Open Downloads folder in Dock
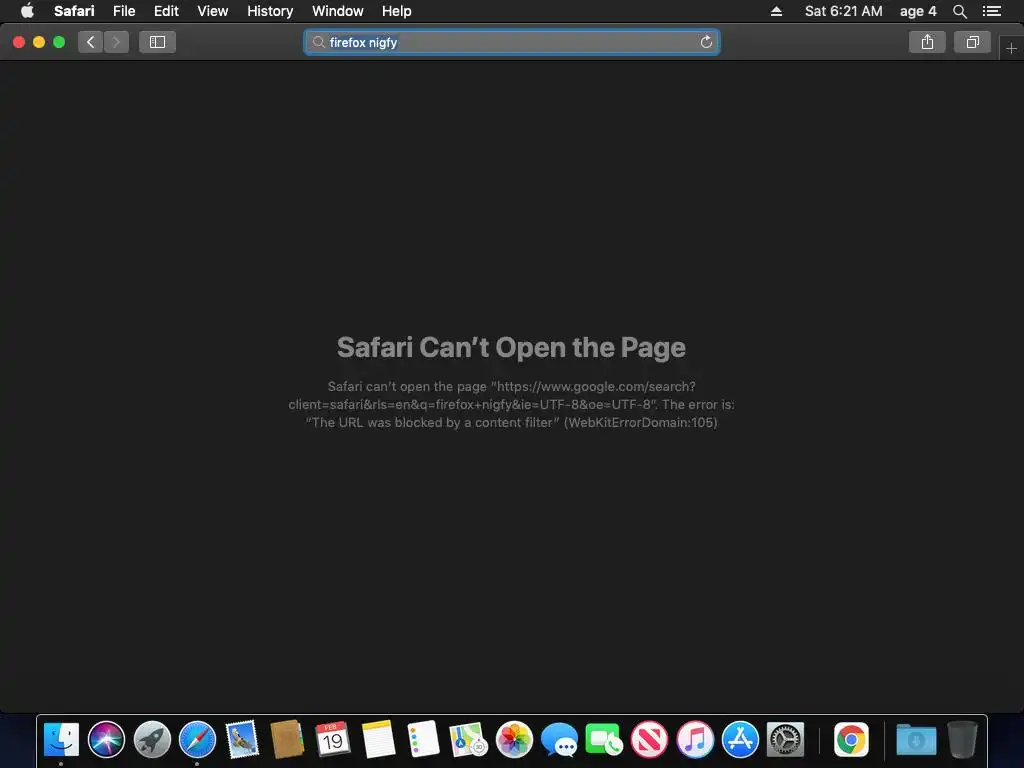 916,739
